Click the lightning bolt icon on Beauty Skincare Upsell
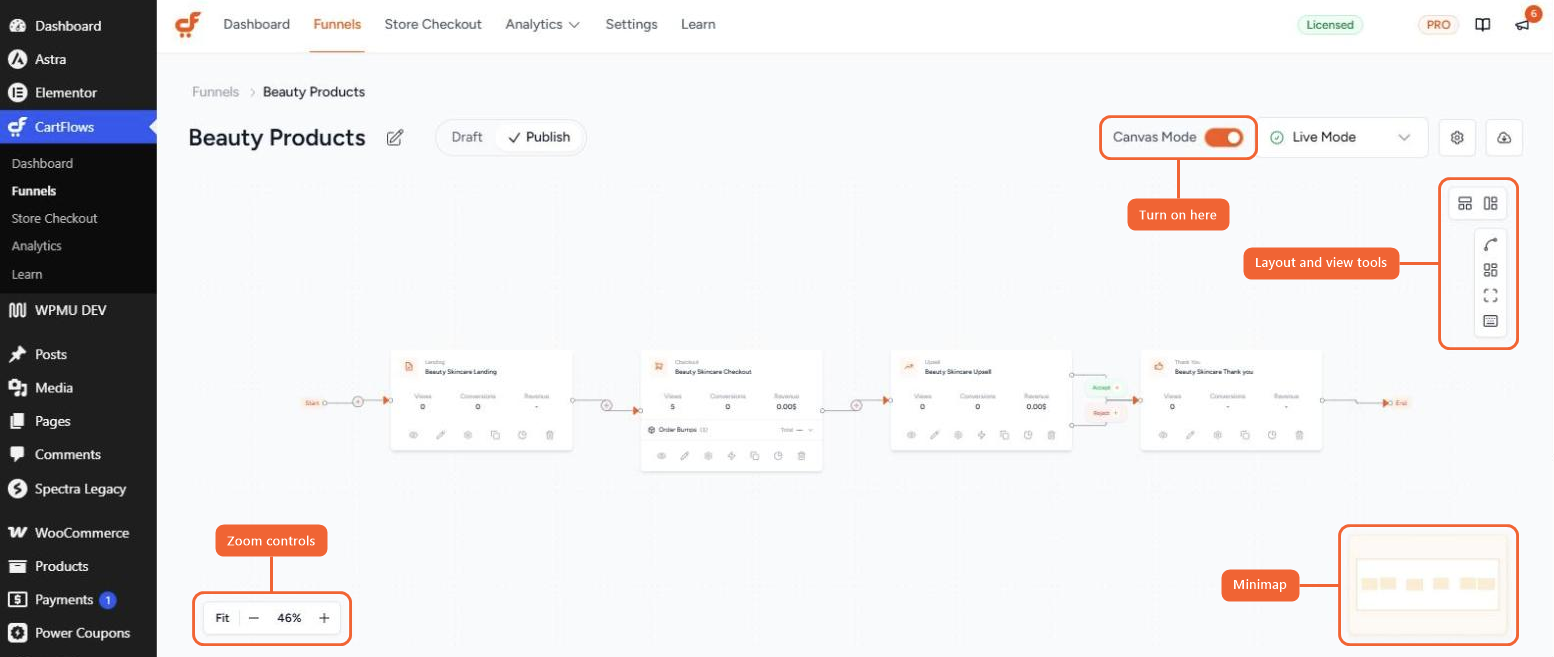The image size is (1554, 657). [981, 435]
